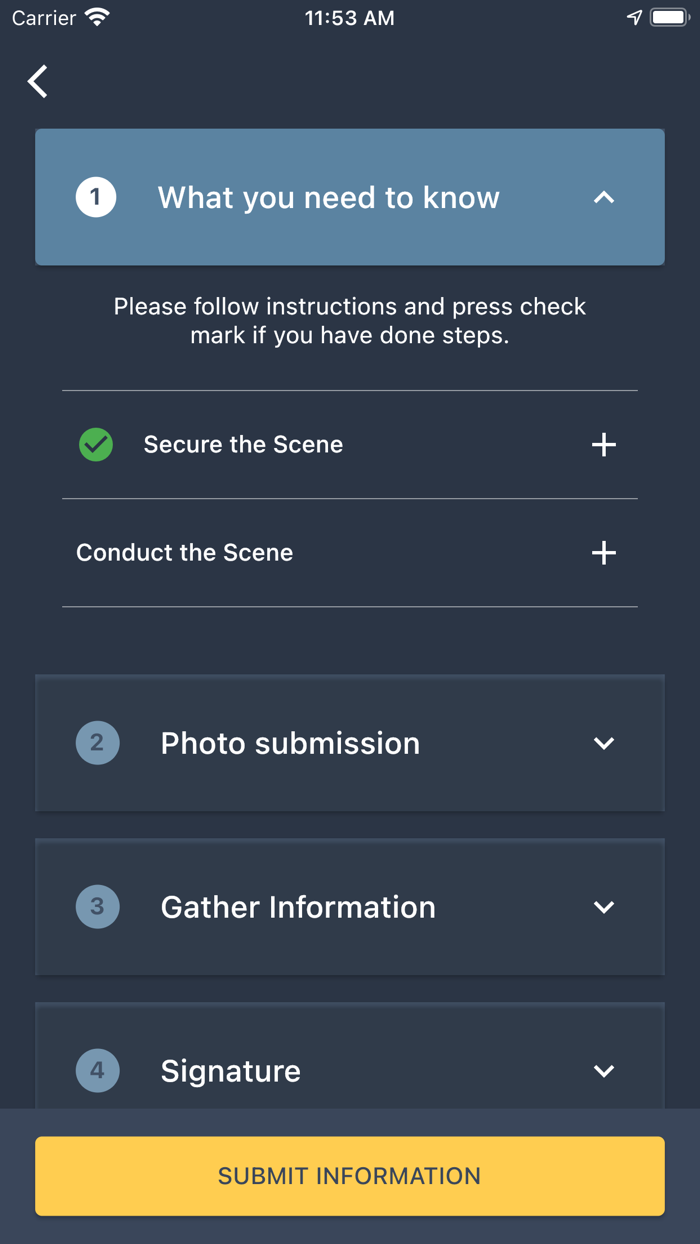
Task: Tap the location arrow in status bar
Action: [x=634, y=18]
